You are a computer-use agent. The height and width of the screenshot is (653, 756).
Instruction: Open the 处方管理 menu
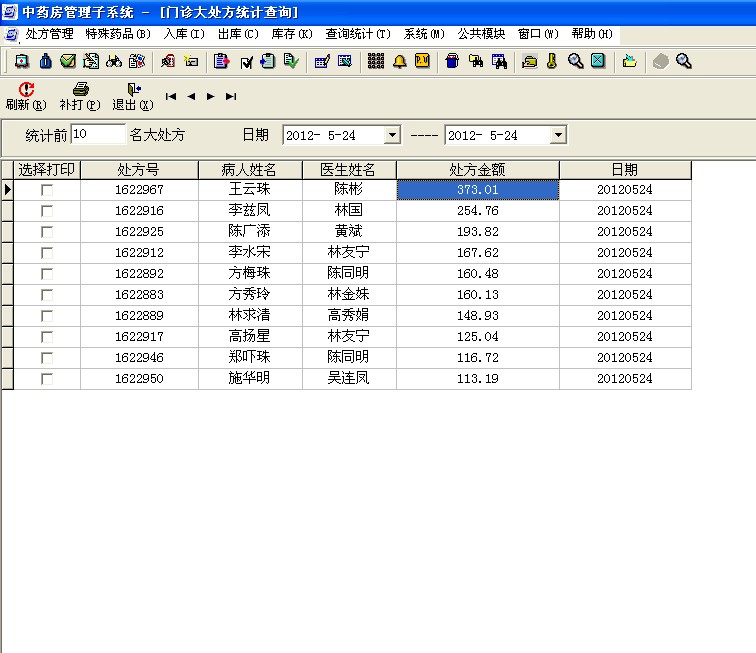tap(49, 34)
